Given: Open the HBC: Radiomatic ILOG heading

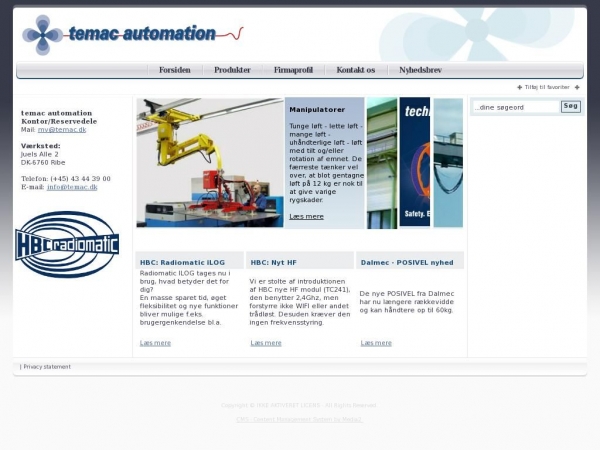Looking at the screenshot, I should pos(182,262).
